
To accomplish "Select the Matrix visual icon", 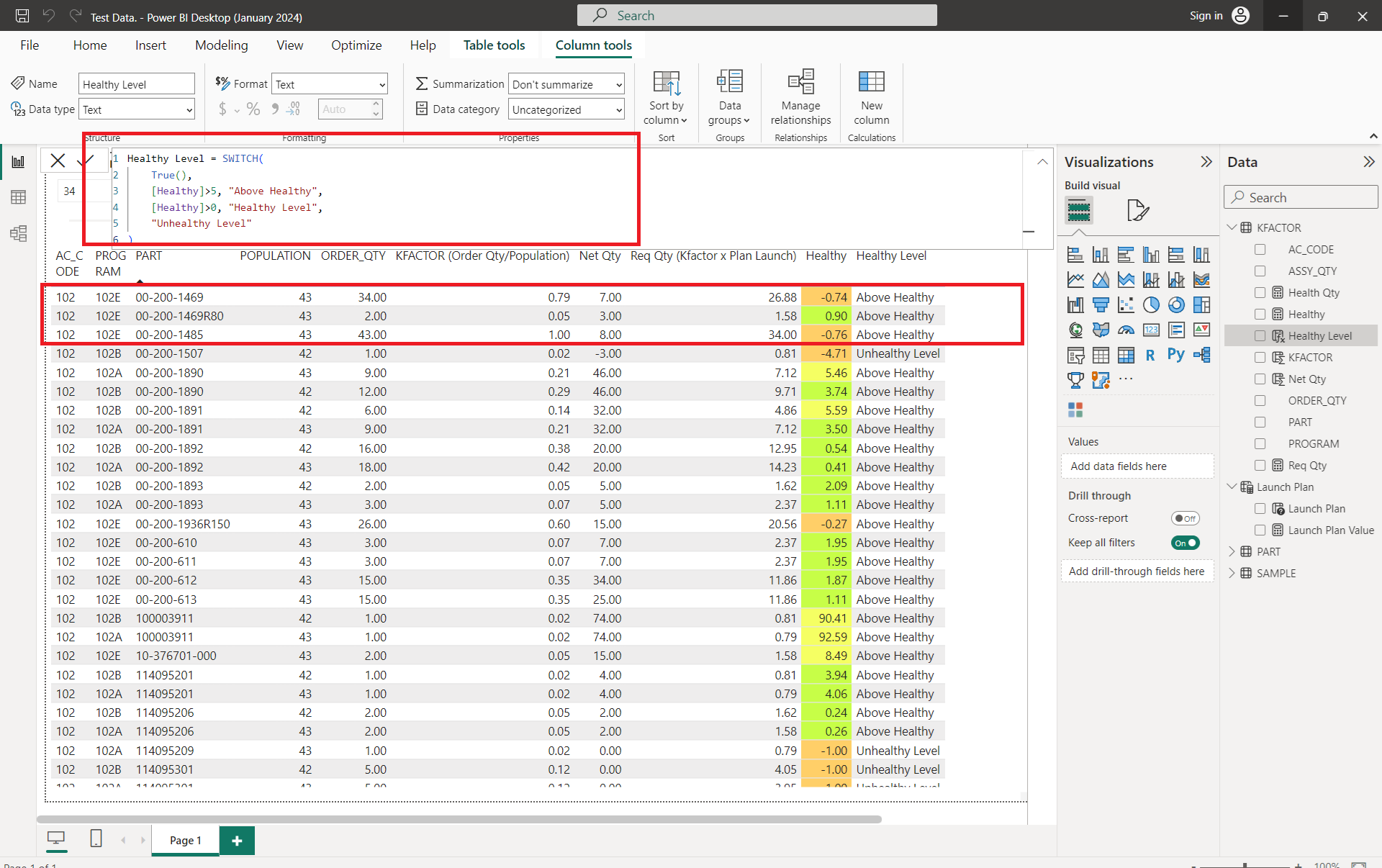I will coord(1126,355).
